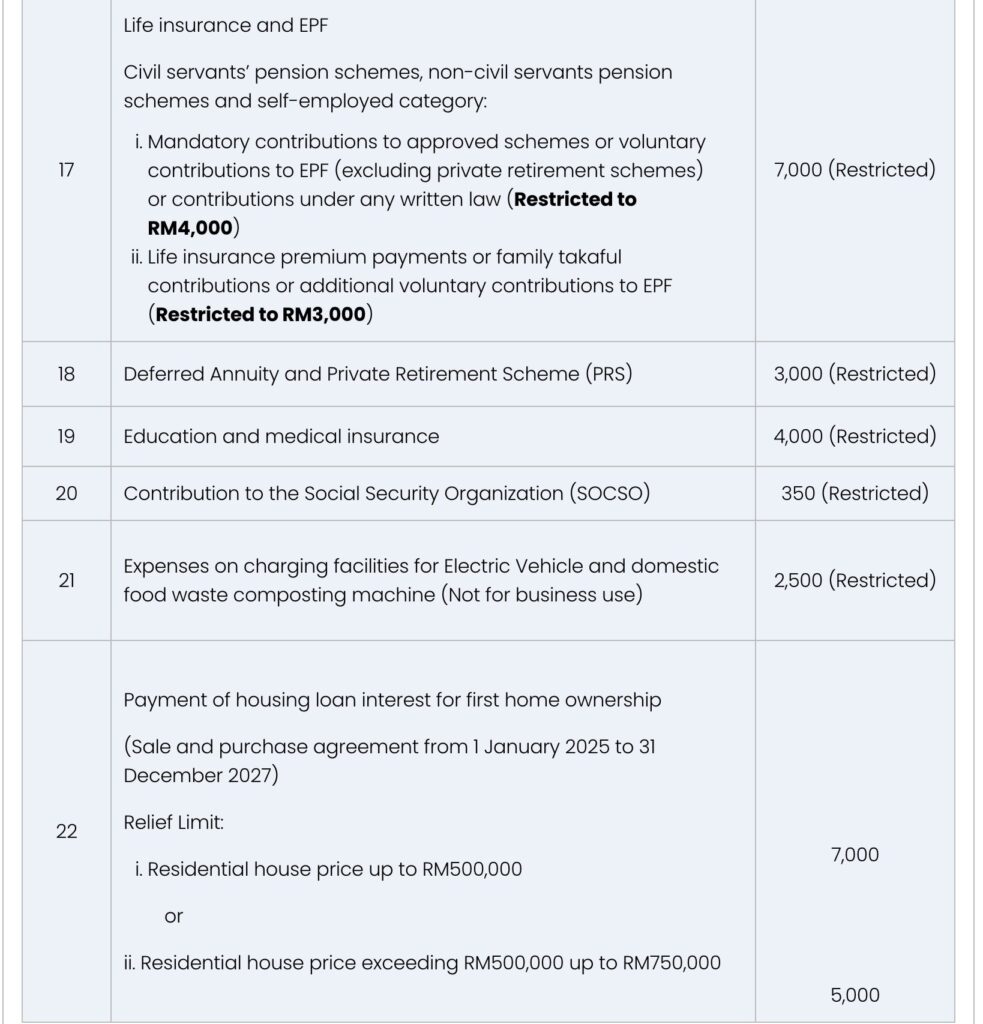
Task: Click the "7,000 (Restricted)" amount in row 17
Action: click(855, 170)
